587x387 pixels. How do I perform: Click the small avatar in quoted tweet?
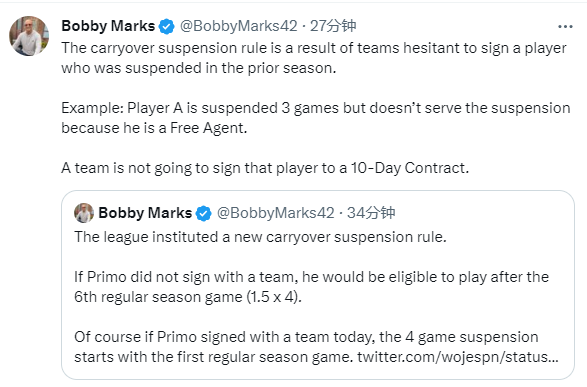point(84,213)
